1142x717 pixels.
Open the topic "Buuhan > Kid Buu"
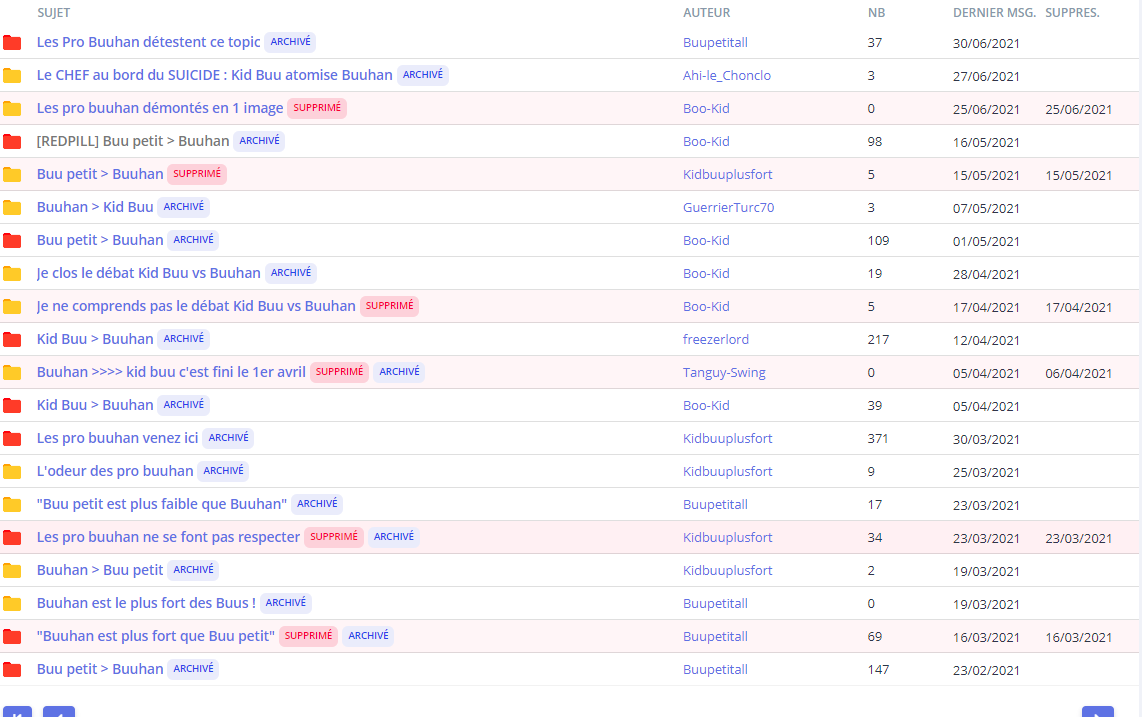coord(95,207)
